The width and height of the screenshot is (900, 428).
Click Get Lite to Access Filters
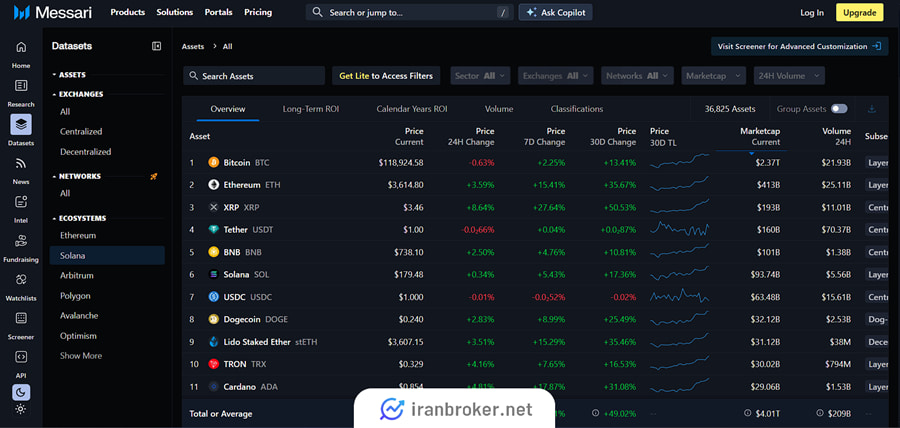pyautogui.click(x=386, y=76)
